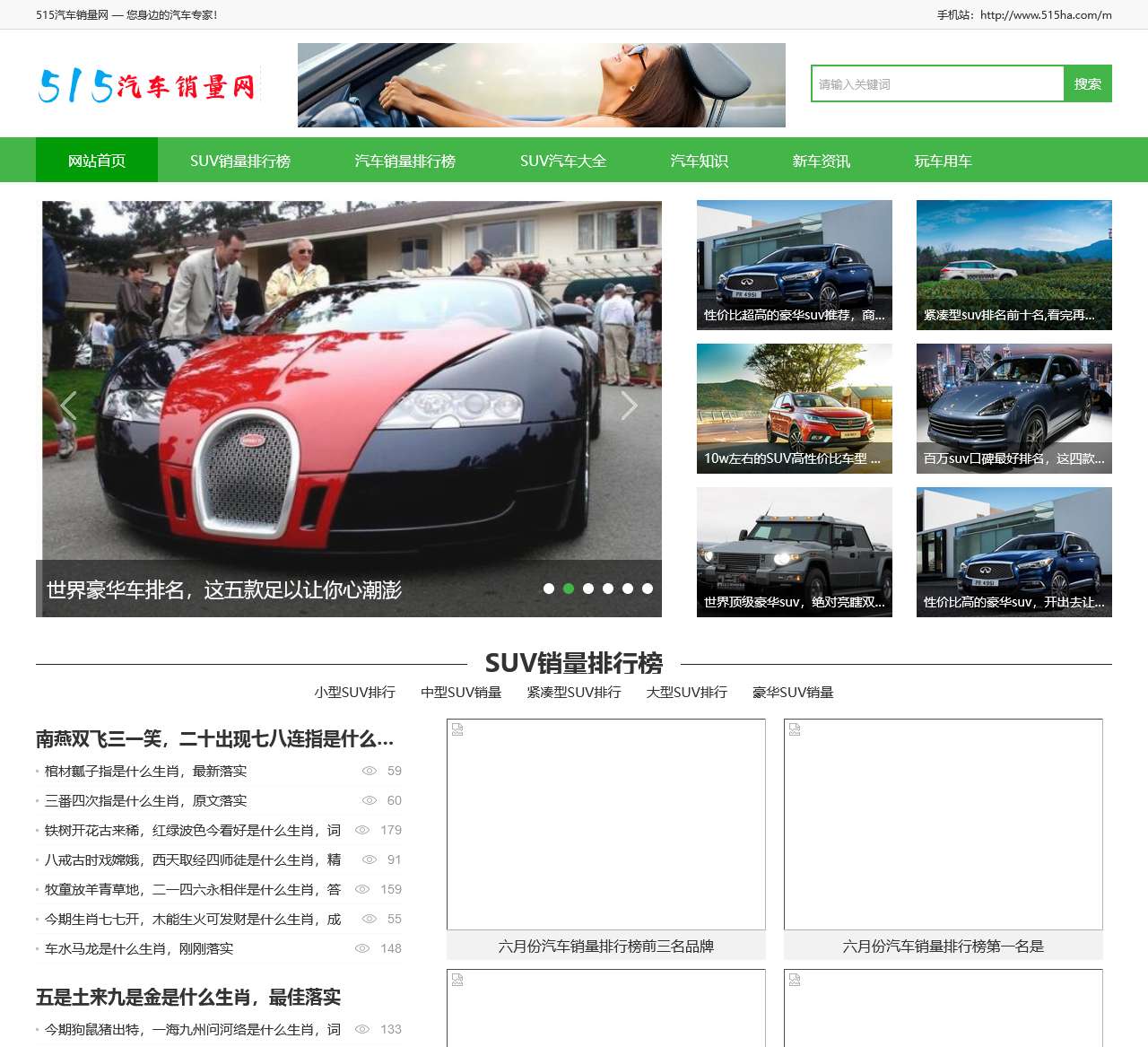Focus the 请输入关键词 search field
This screenshot has height=1047, width=1148.
pyautogui.click(x=937, y=83)
